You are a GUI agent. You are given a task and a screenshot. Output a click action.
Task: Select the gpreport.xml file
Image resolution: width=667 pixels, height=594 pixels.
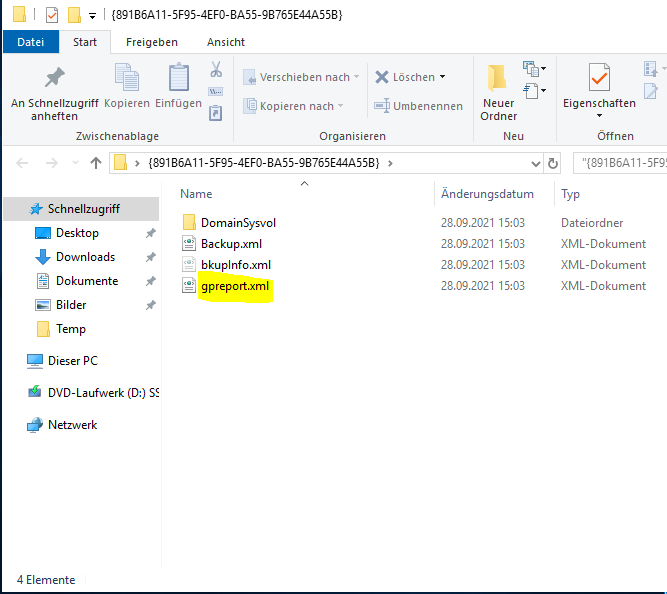click(235, 286)
